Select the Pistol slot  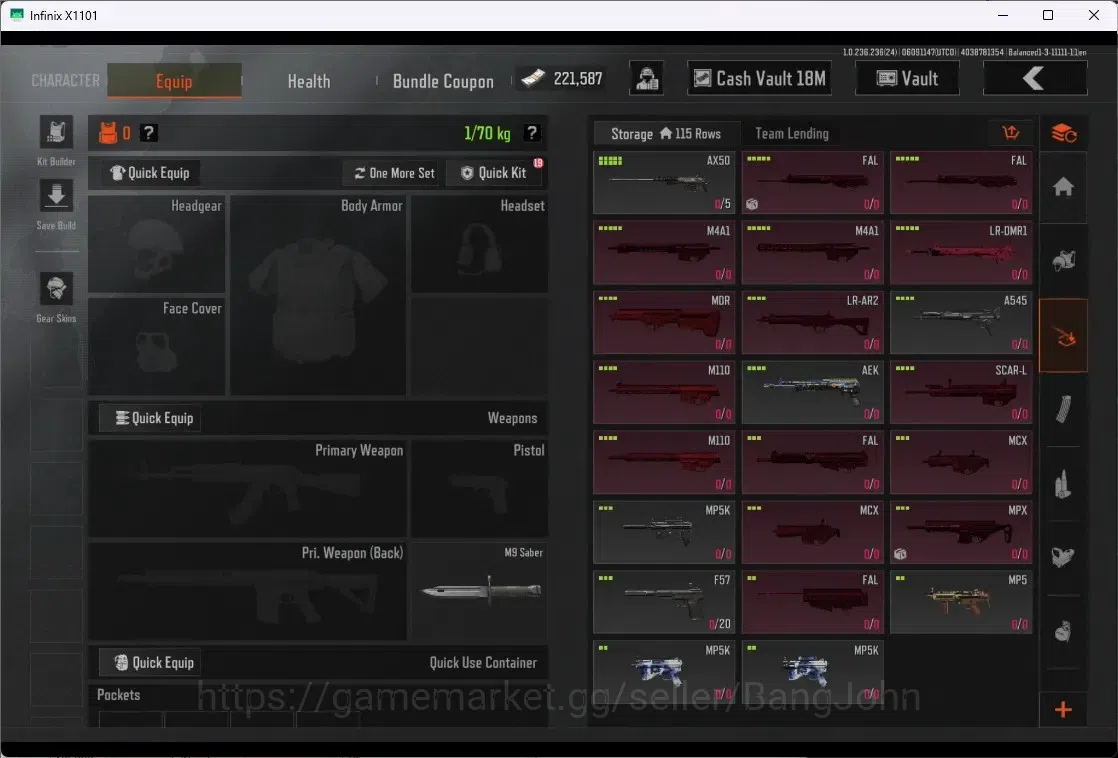(479, 488)
